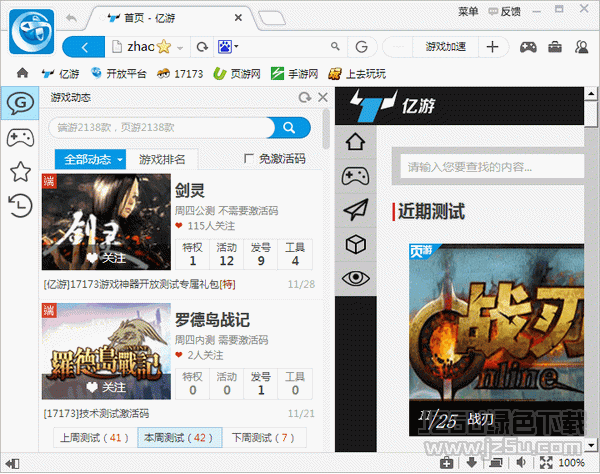
Task: Click the undo arrow beside the tab
Action: coord(71,18)
